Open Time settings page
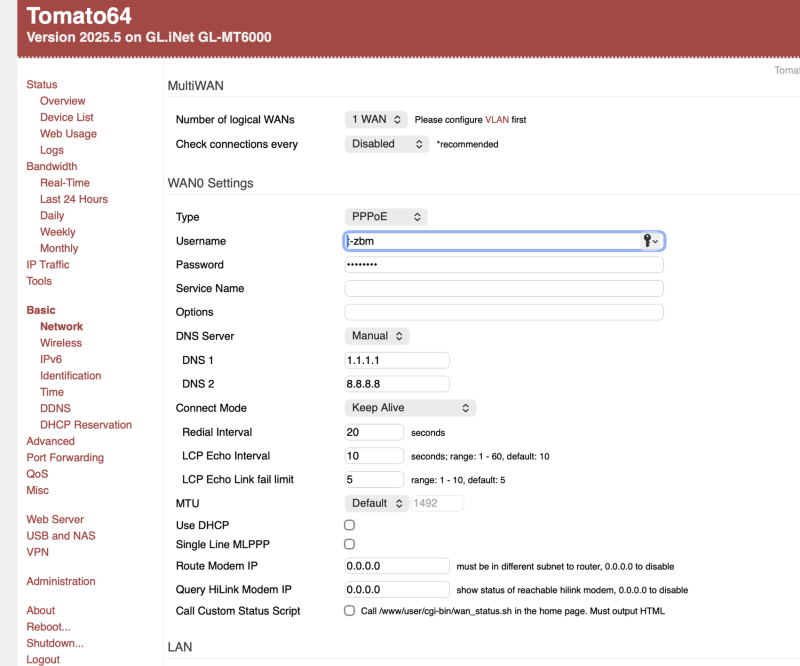This screenshot has height=666, width=800. [x=52, y=392]
